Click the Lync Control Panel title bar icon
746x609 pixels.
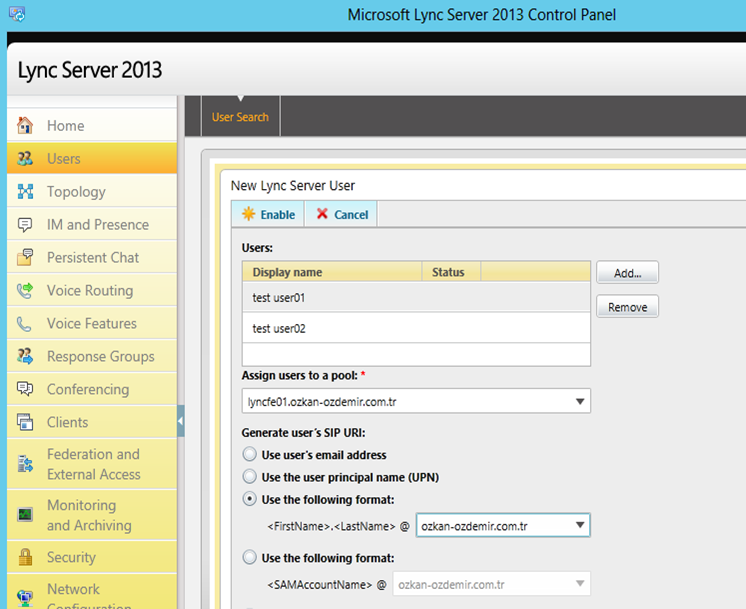click(17, 14)
